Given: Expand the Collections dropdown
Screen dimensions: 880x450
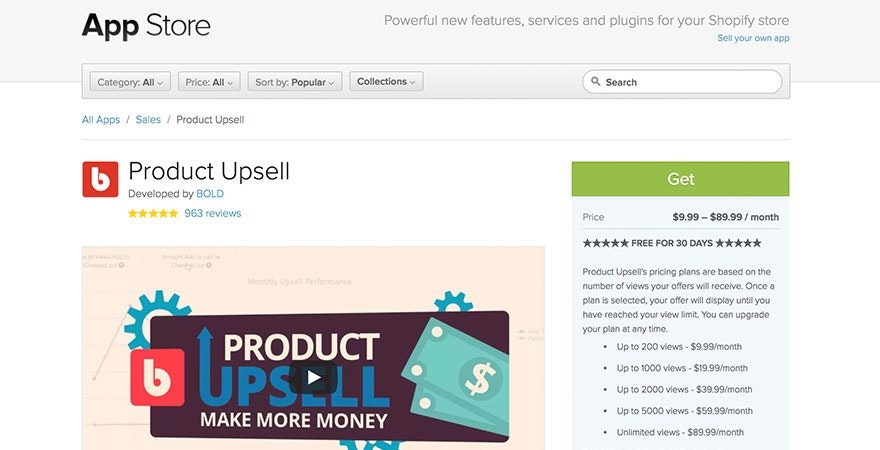Looking at the screenshot, I should point(386,82).
